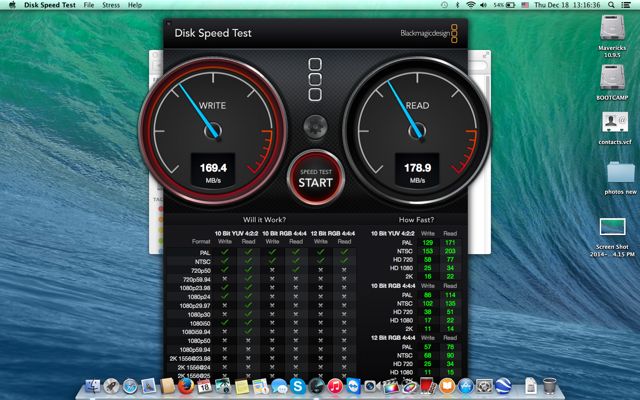Select the 1080p23.98 format row label
Screen dimensions: 640x400
[x=195, y=288]
